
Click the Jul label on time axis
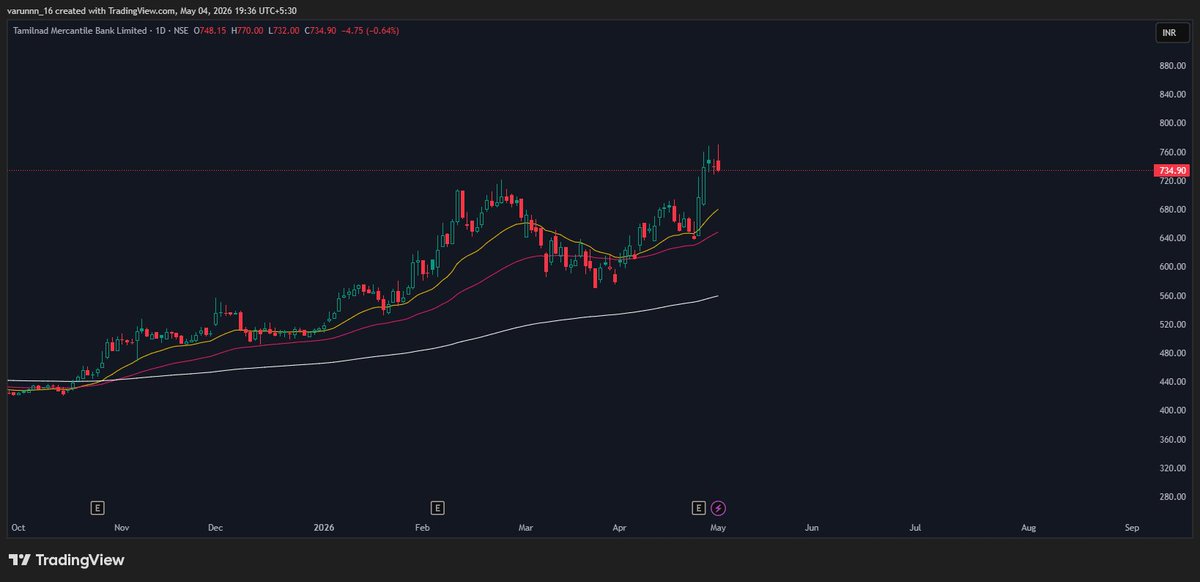[x=915, y=527]
